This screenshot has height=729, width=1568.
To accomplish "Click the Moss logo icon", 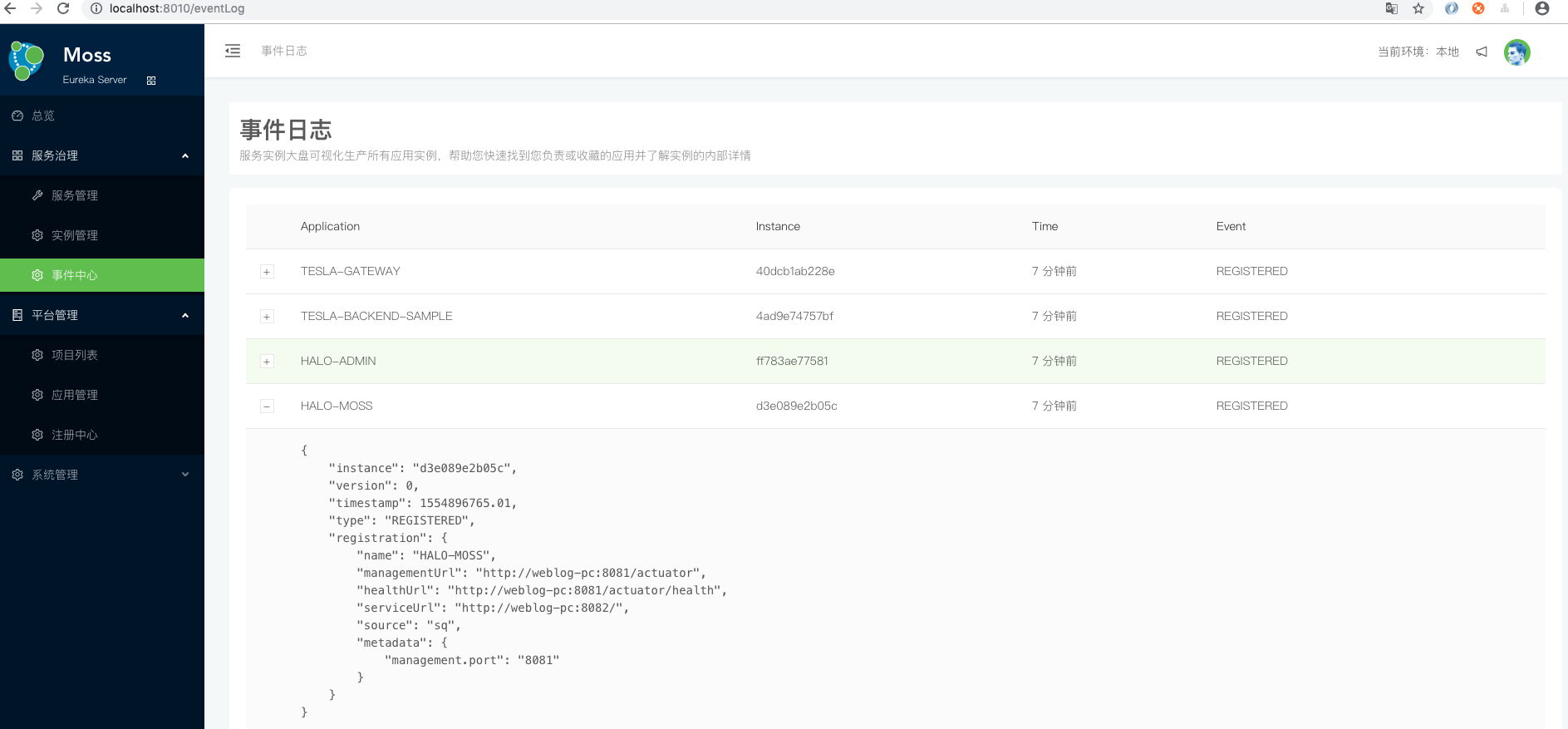I will pos(27,61).
